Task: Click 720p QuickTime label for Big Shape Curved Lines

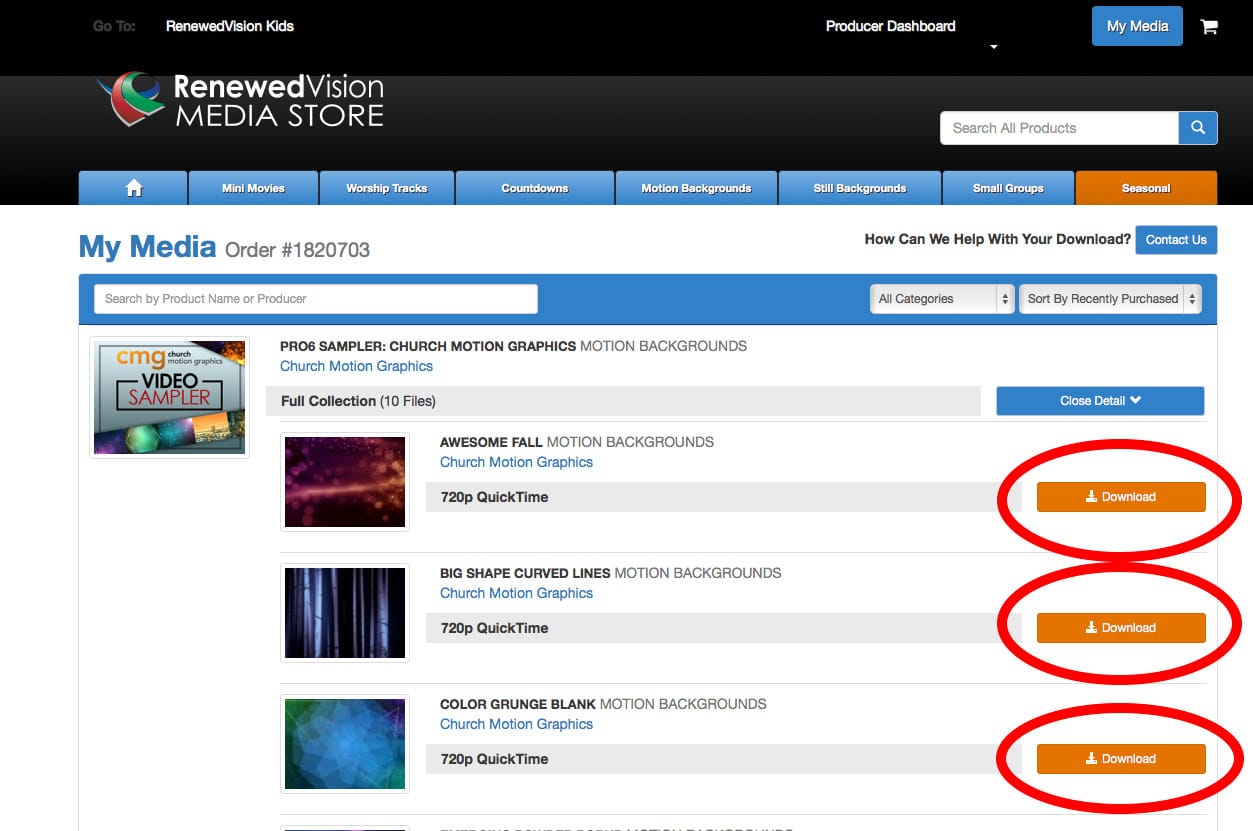Action: [494, 628]
